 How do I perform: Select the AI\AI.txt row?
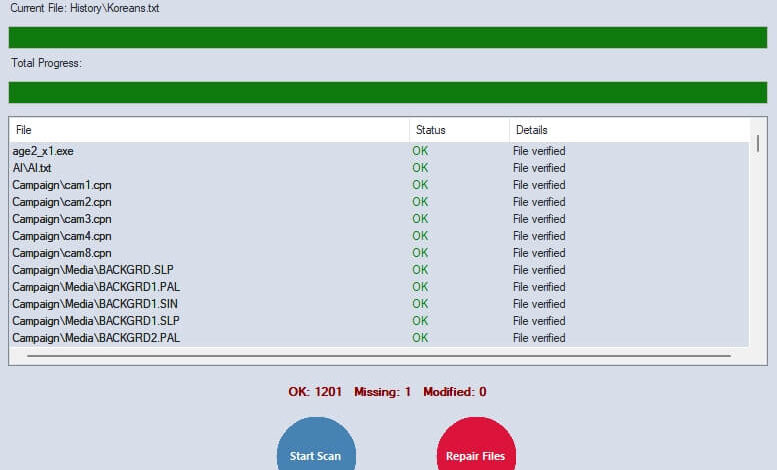point(379,168)
